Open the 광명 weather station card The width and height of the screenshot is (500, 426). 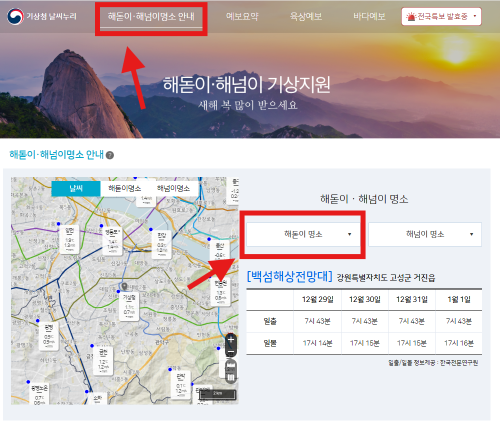[x=49, y=336]
